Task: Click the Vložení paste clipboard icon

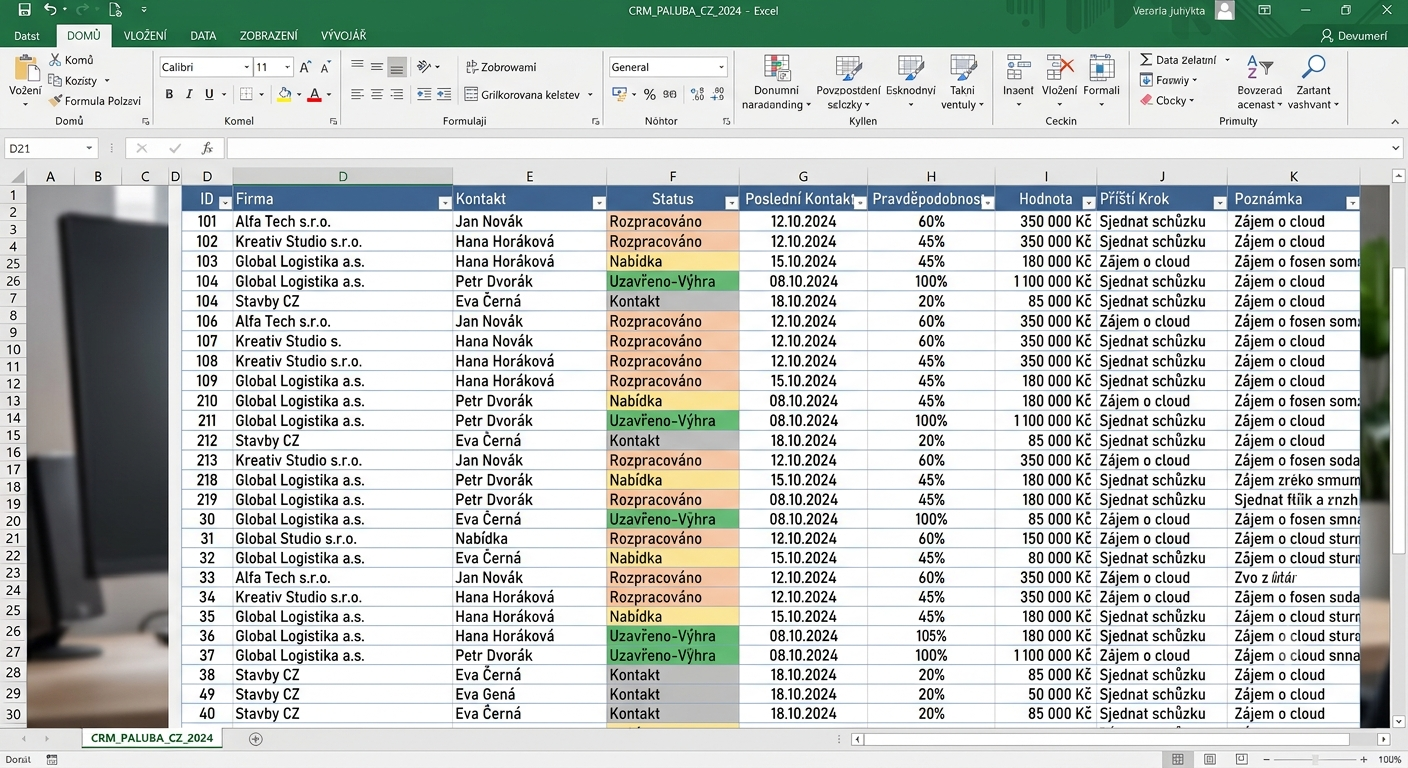Action: point(25,69)
